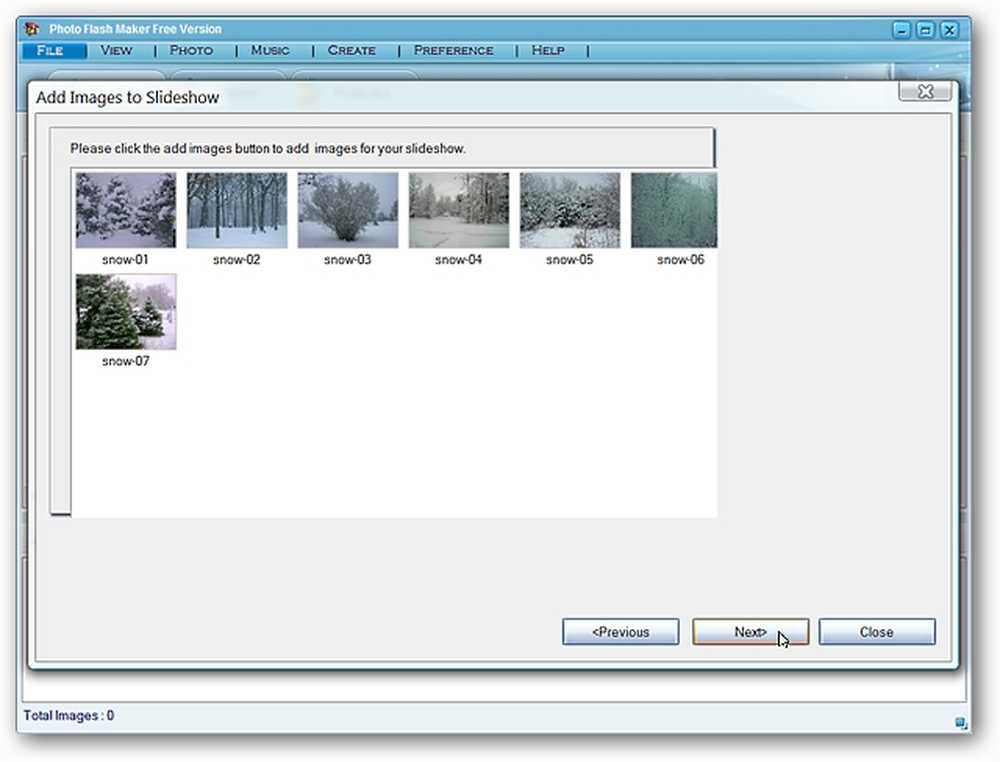Click the Close button in dialog

(x=876, y=631)
